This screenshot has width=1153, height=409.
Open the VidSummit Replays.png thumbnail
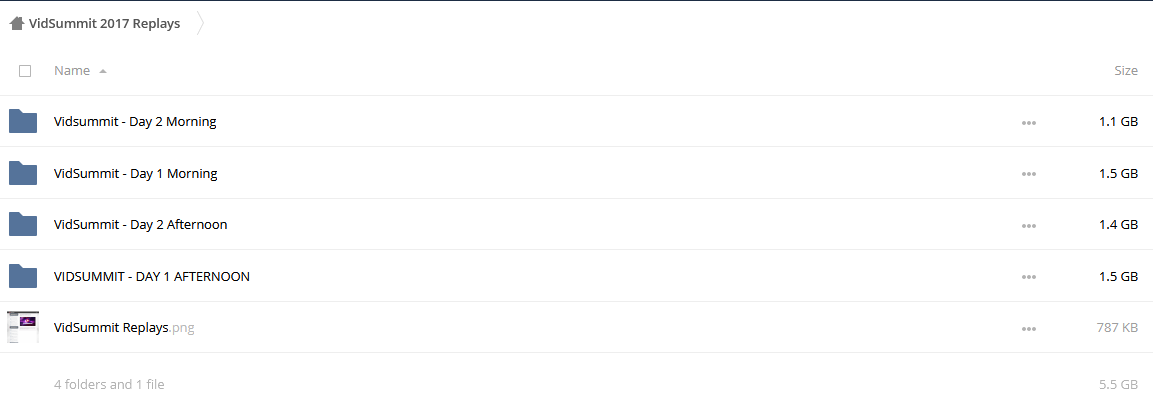23,327
